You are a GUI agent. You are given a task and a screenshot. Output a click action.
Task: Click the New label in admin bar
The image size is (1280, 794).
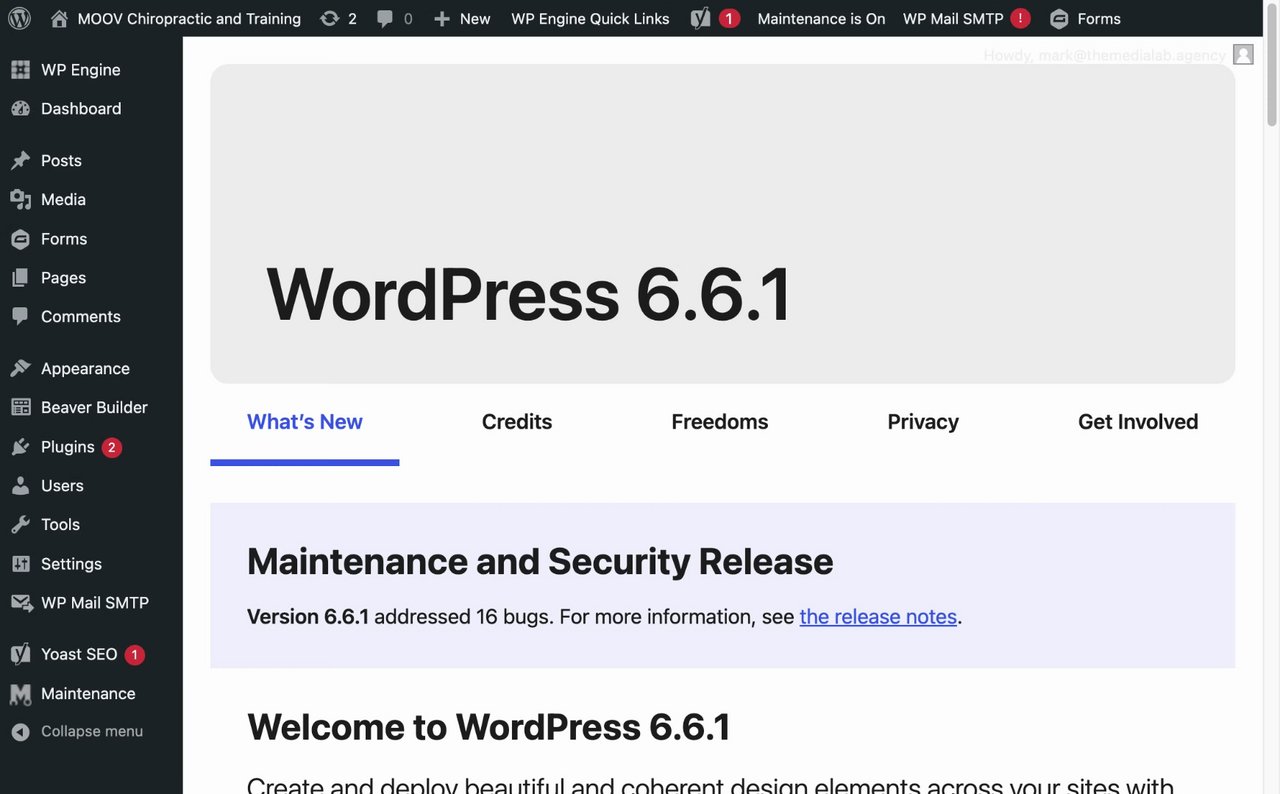(x=475, y=19)
